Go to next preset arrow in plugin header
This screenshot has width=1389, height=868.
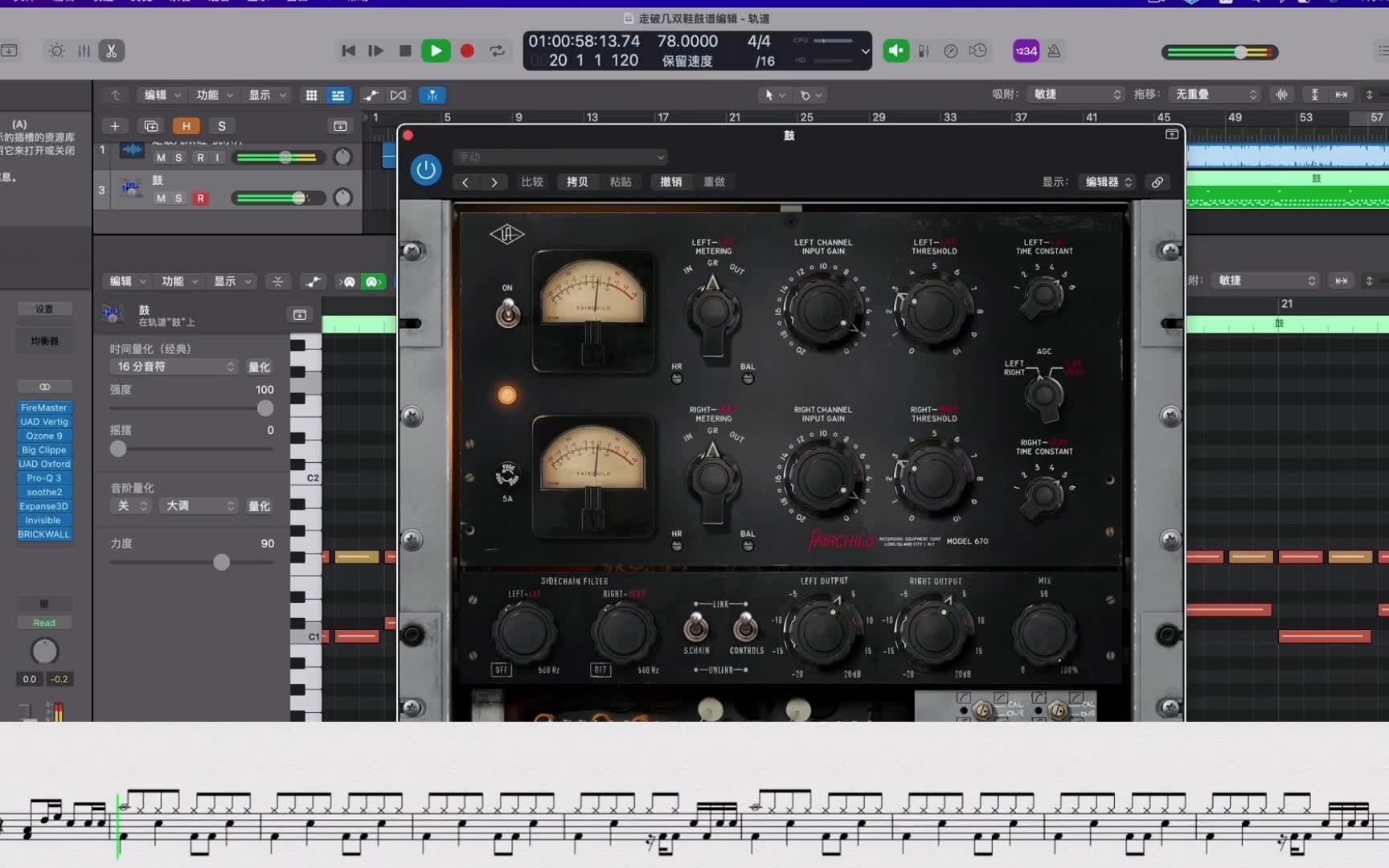[494, 182]
